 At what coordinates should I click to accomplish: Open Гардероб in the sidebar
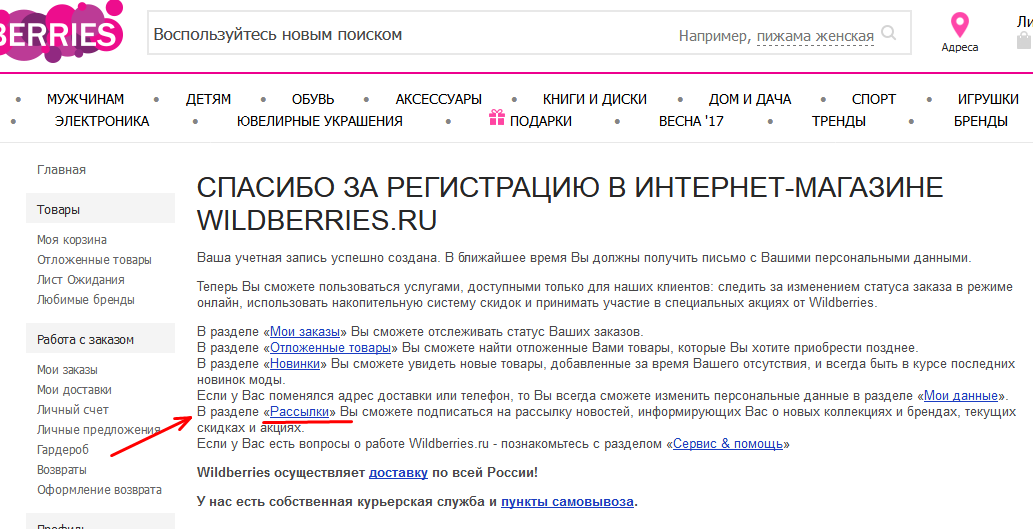63,450
